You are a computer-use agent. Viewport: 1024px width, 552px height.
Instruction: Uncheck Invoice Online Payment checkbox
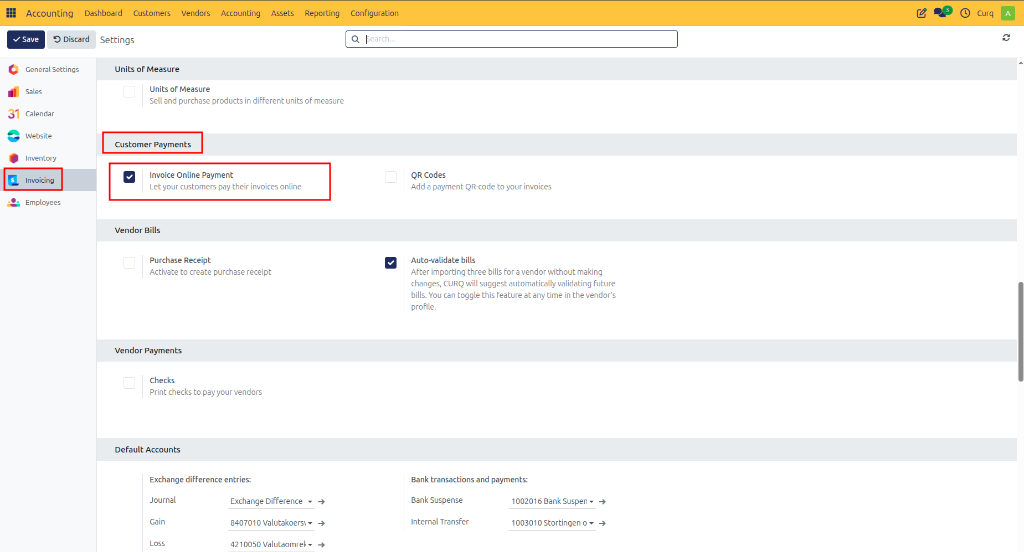(x=129, y=177)
